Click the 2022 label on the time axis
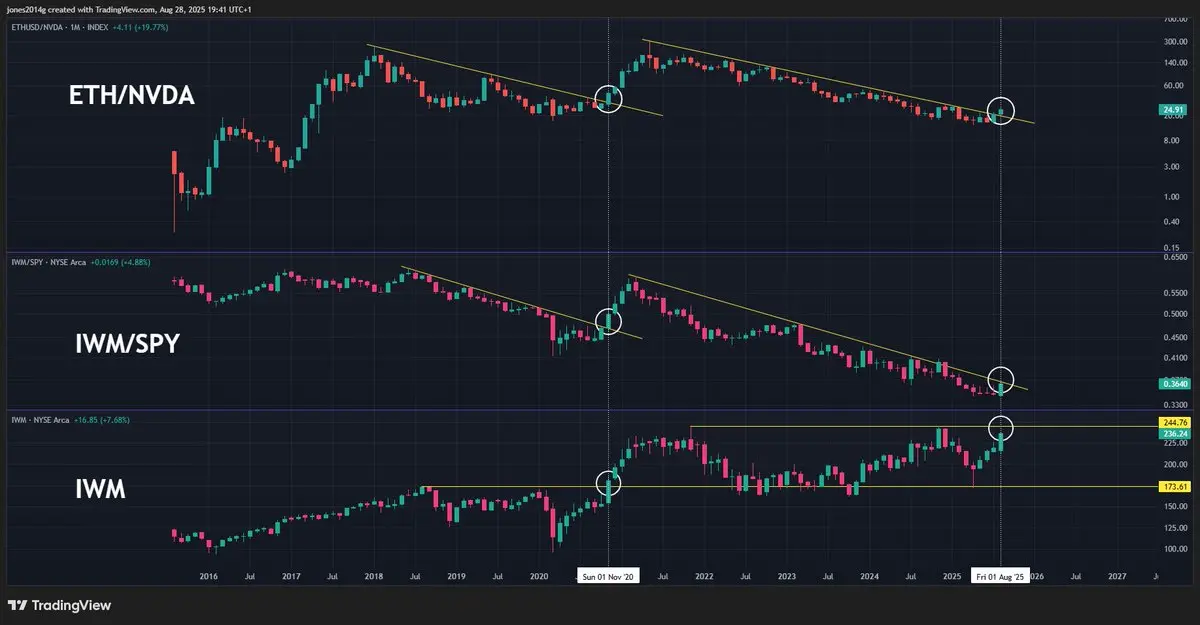1200x625 pixels. [x=704, y=577]
